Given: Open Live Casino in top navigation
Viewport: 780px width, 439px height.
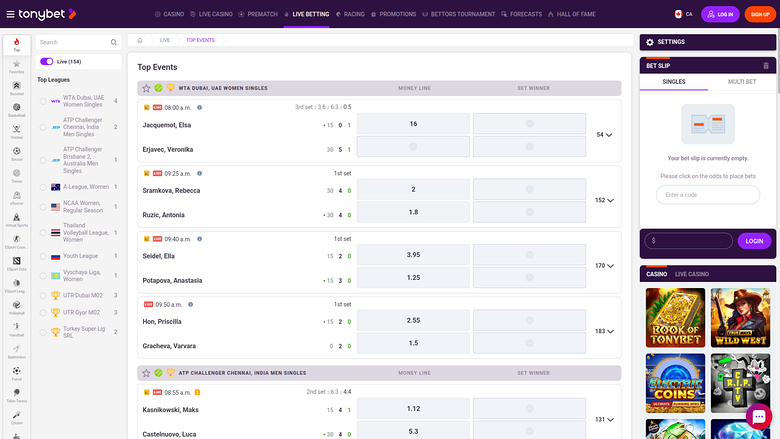Looking at the screenshot, I should (211, 14).
